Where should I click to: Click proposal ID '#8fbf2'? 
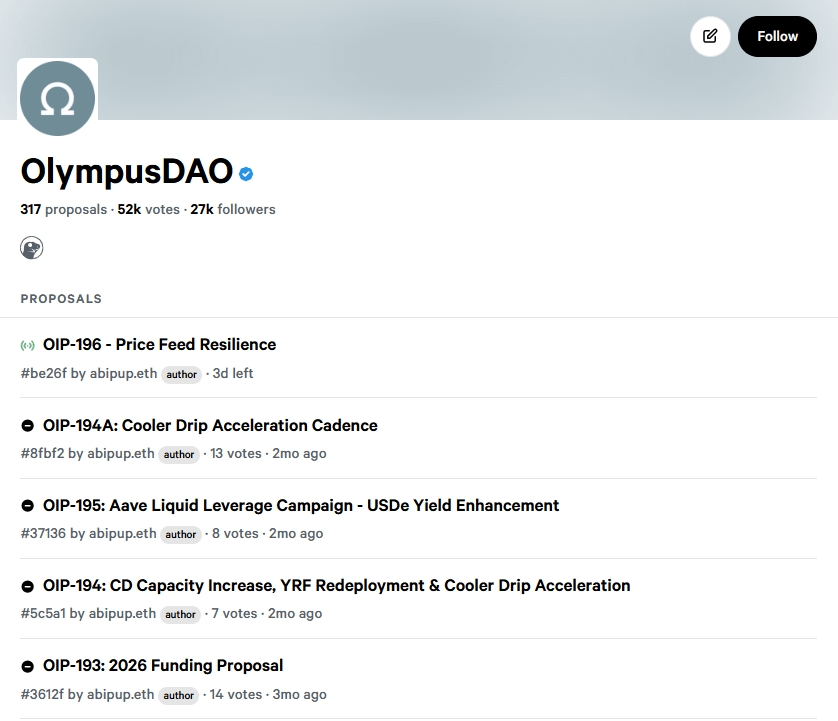(42, 453)
